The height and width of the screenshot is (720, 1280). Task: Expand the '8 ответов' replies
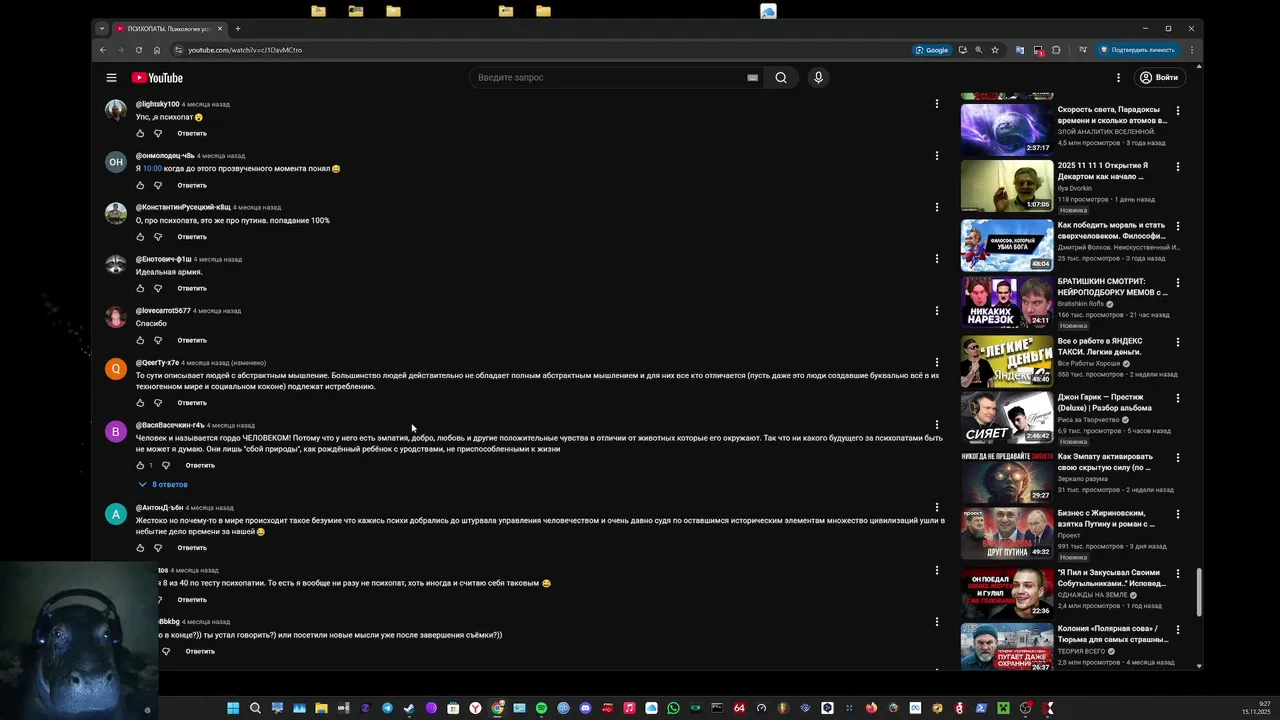[x=163, y=484]
